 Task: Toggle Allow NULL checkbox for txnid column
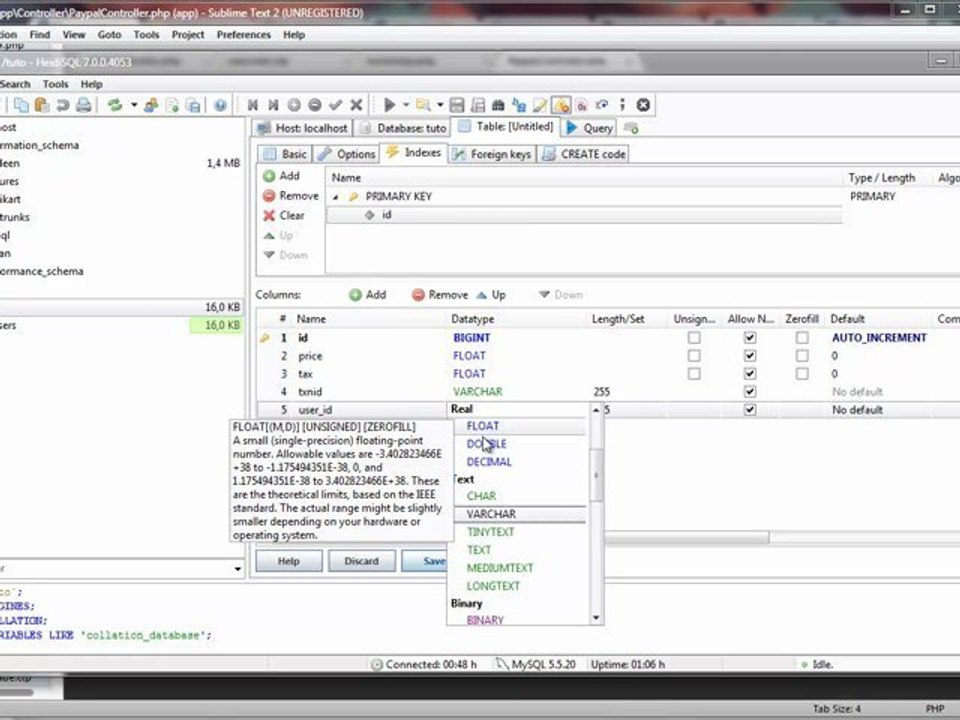click(749, 391)
